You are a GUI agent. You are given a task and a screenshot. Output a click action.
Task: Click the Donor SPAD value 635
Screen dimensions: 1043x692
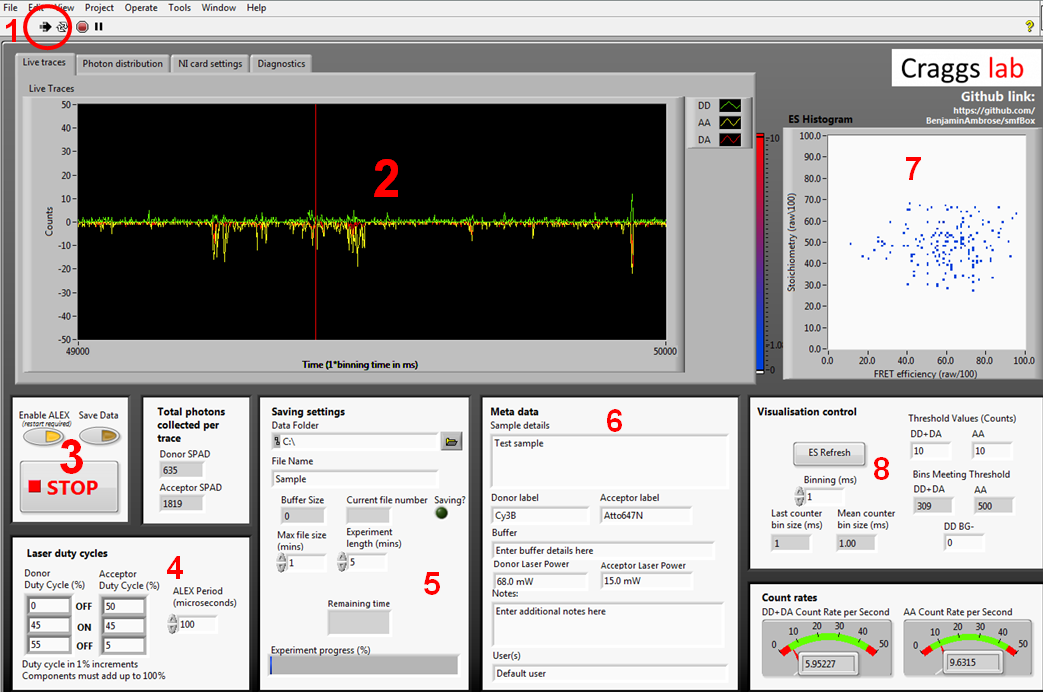181,470
